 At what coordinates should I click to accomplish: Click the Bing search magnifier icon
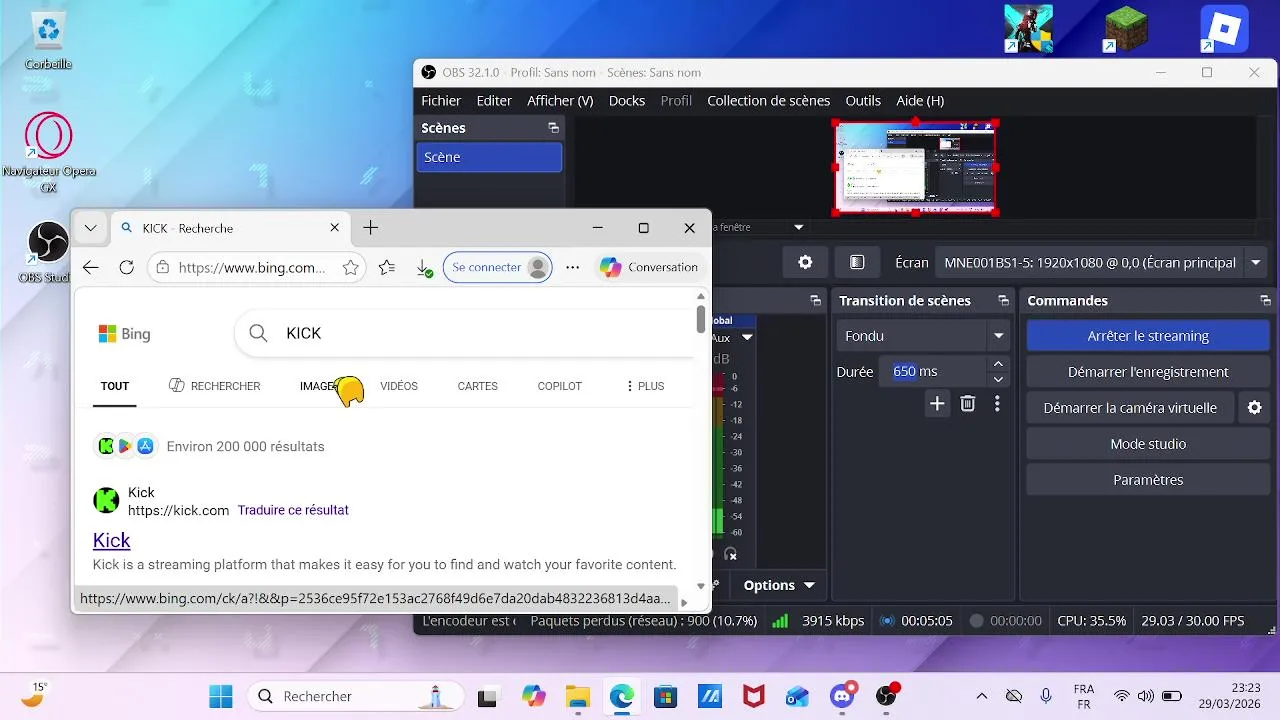[258, 333]
